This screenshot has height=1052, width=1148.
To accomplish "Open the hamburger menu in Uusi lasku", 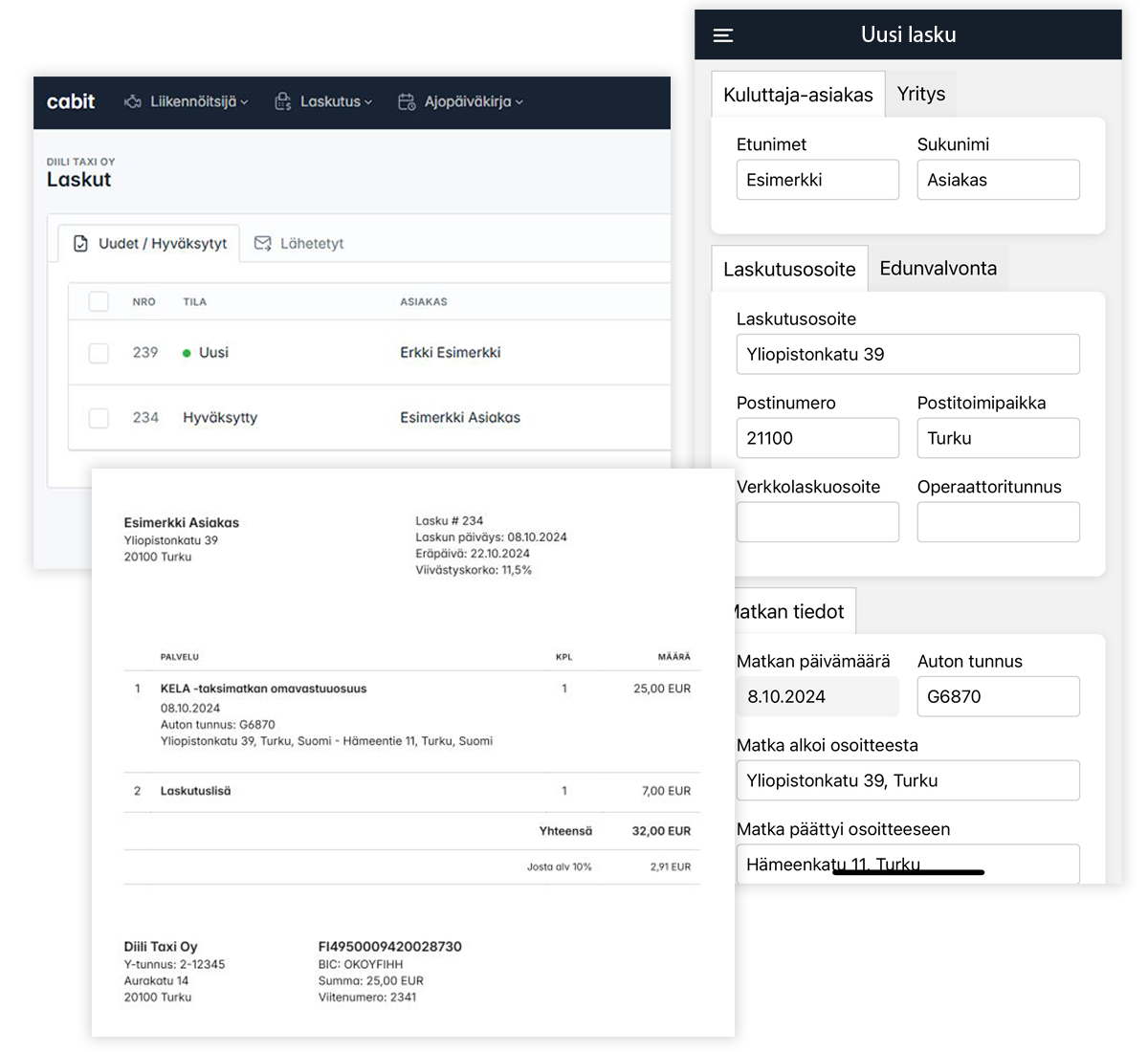I will [x=723, y=35].
